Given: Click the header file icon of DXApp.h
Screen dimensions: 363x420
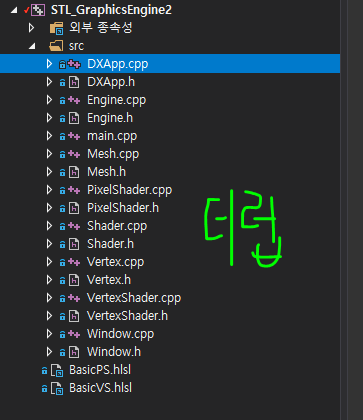Looking at the screenshot, I should [74, 82].
